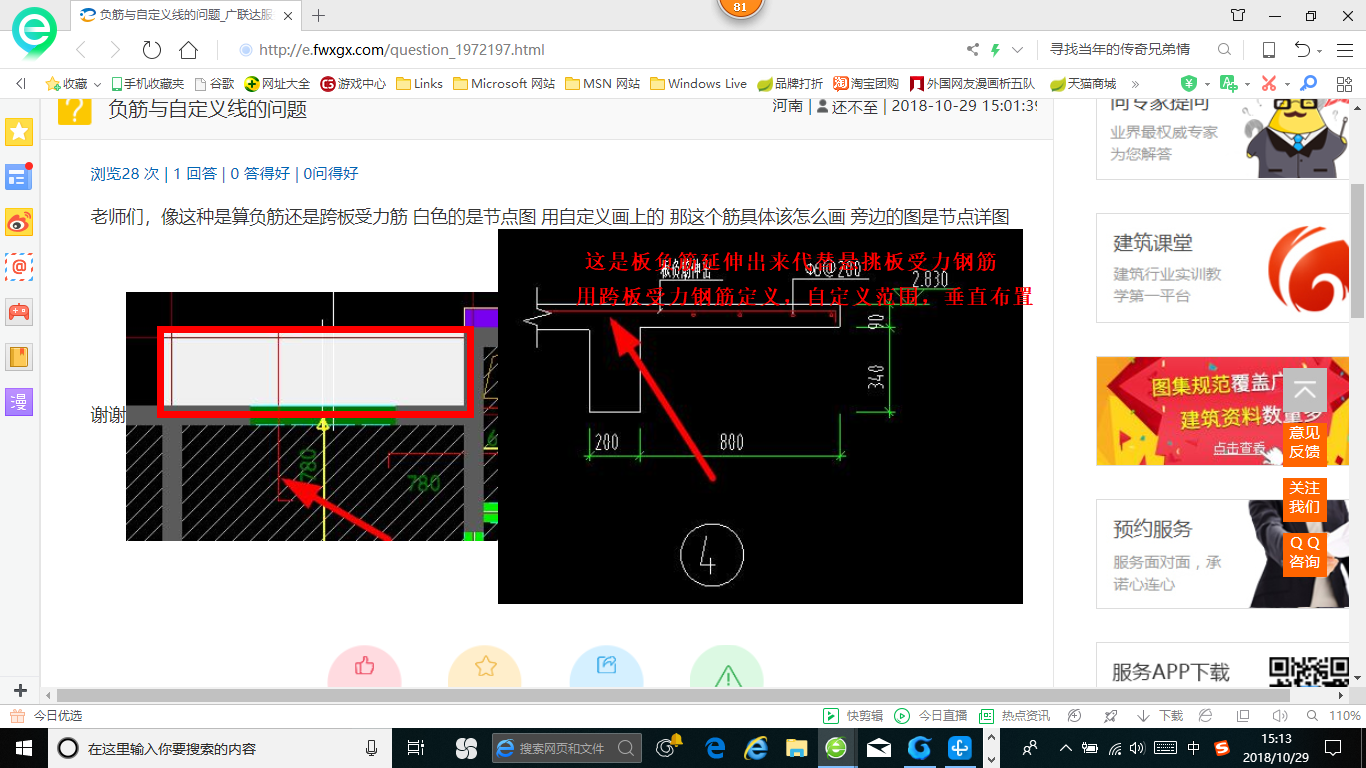Open the Links bookmark folder
The height and width of the screenshot is (768, 1366).
click(x=419, y=84)
